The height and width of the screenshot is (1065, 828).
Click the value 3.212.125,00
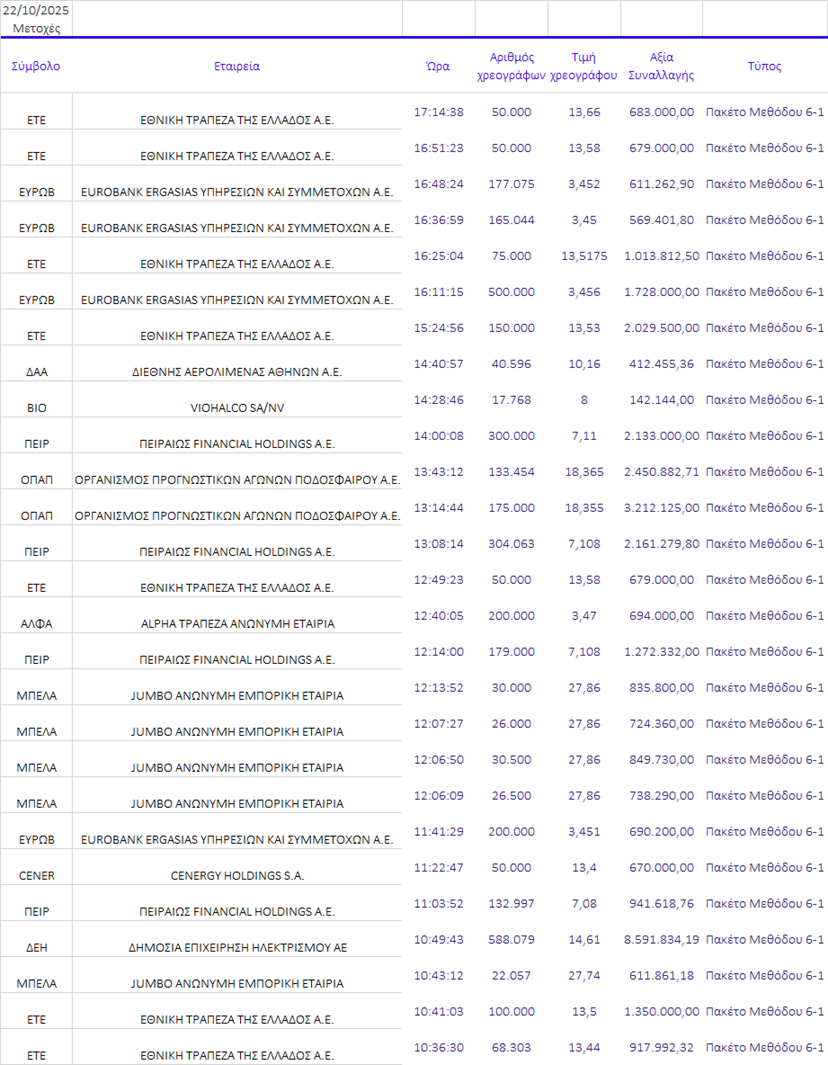[x=662, y=508]
